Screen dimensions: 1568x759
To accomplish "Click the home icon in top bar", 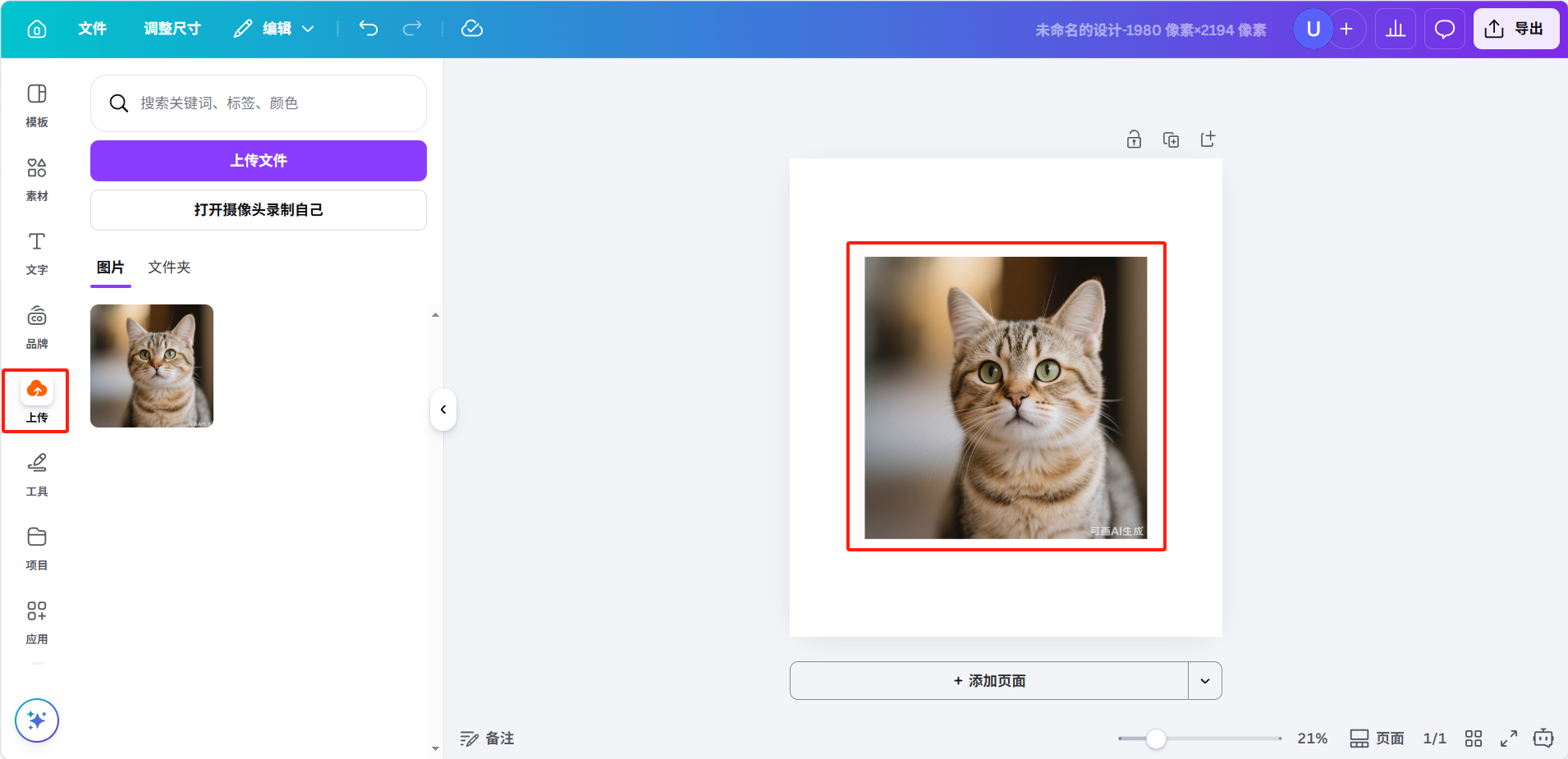I will (x=37, y=29).
